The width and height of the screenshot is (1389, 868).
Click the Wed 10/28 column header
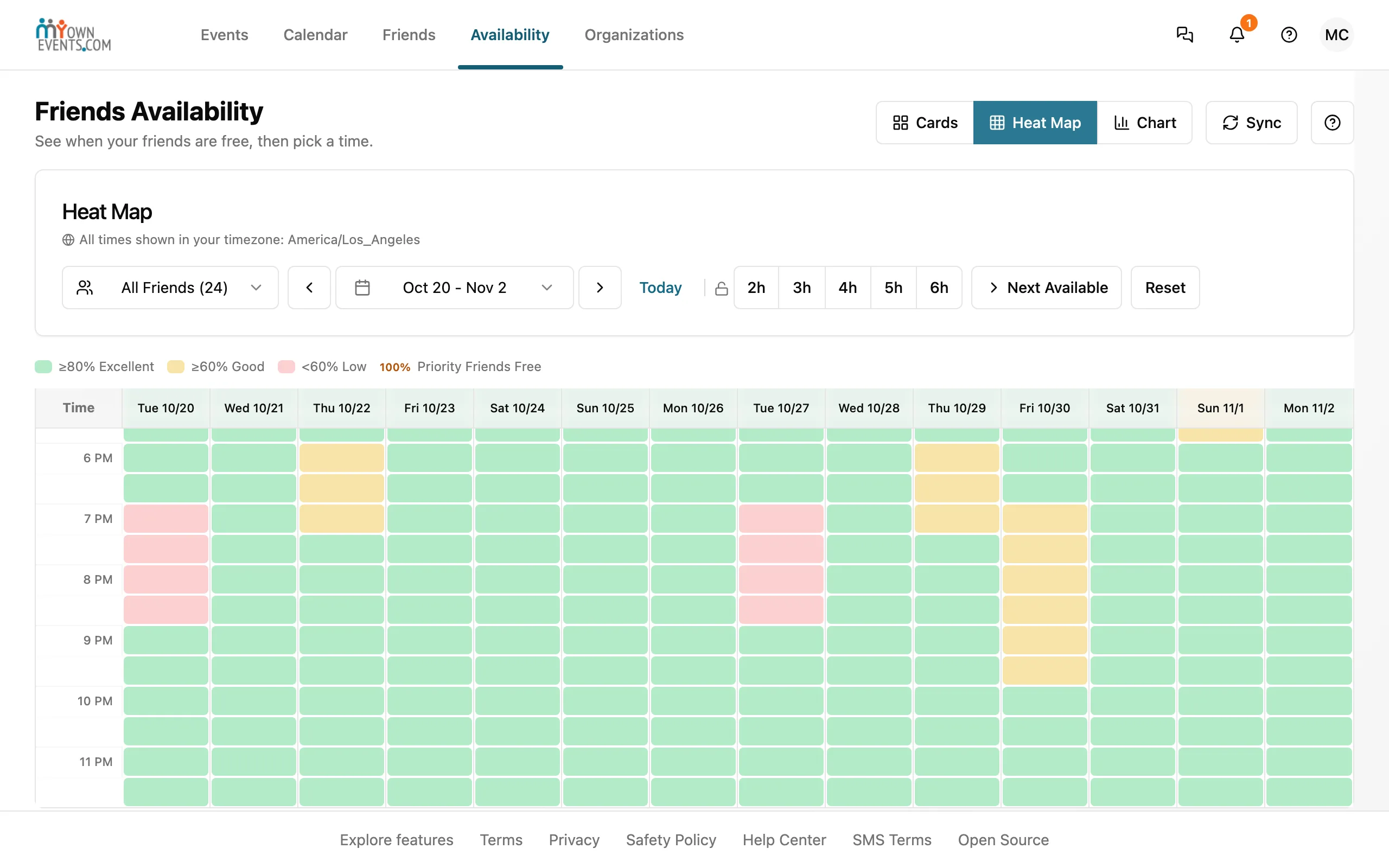click(x=869, y=408)
